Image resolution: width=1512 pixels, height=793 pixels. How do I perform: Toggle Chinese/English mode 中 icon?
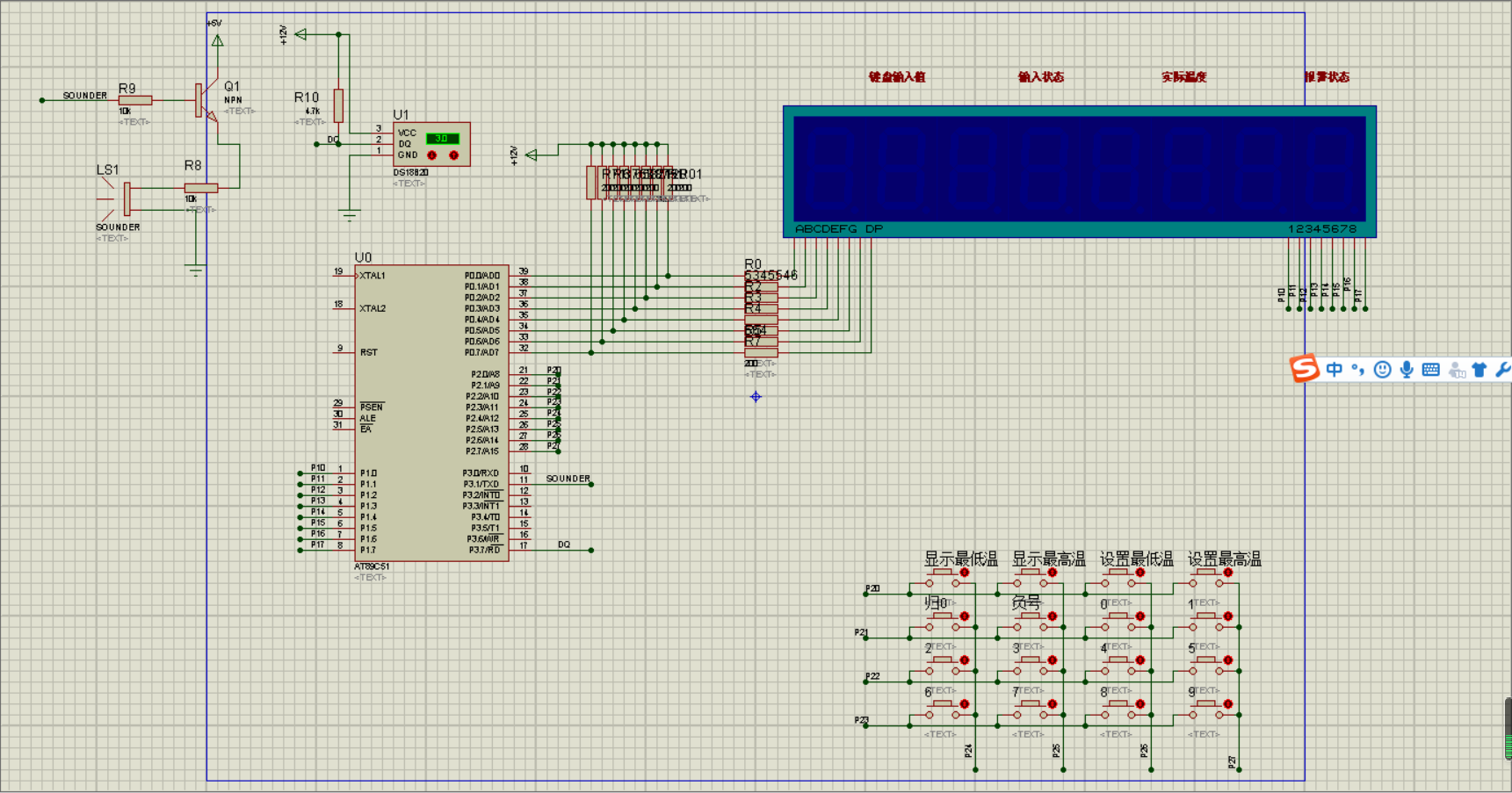click(x=1334, y=370)
